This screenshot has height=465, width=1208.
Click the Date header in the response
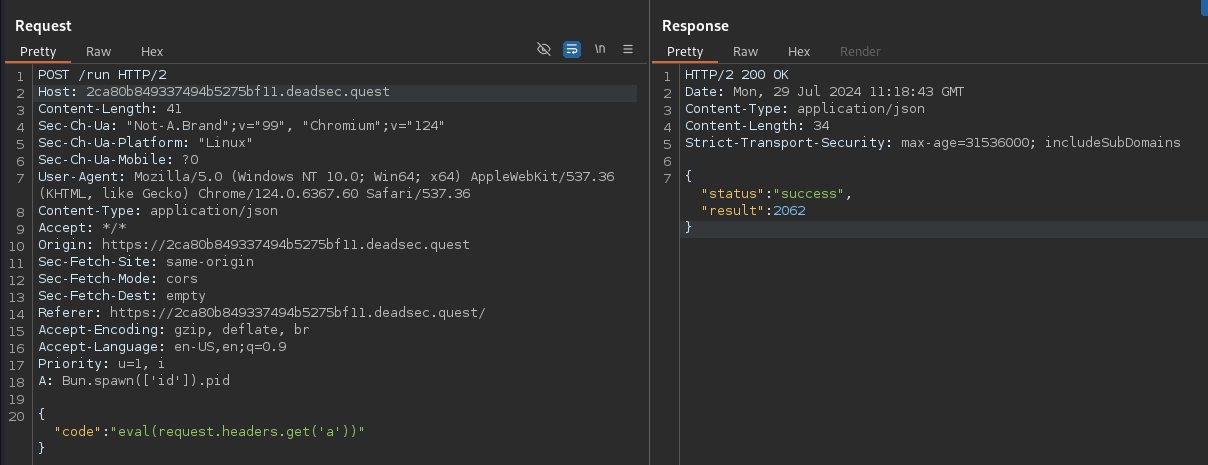tap(825, 92)
